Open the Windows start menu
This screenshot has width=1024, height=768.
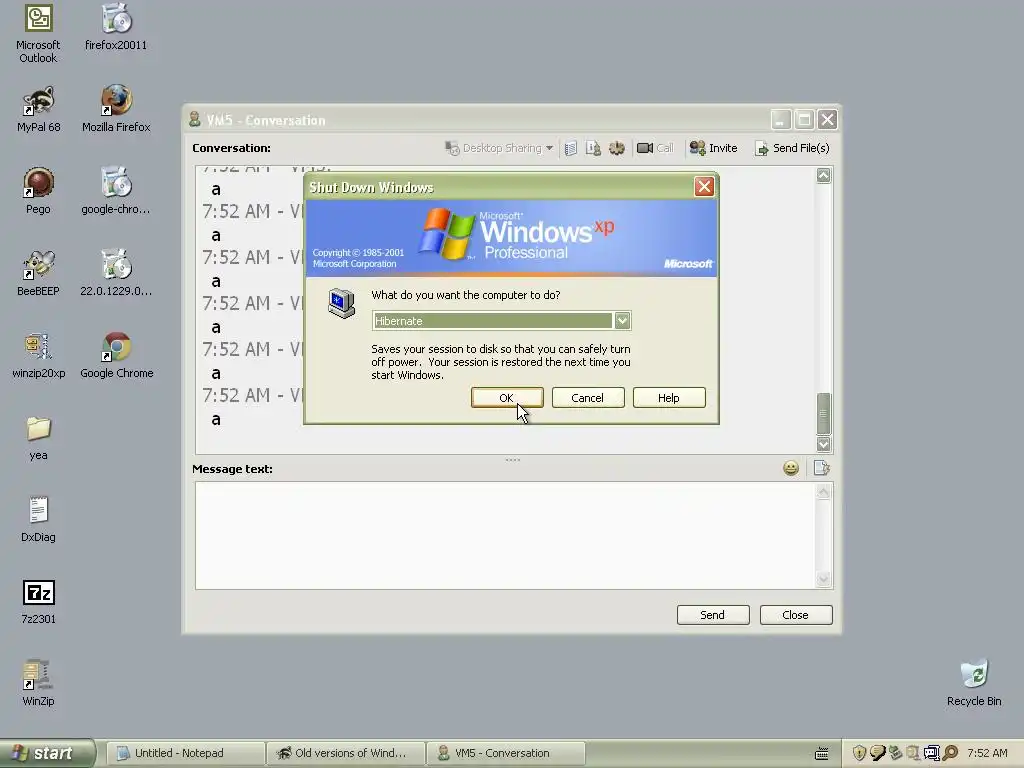click(47, 753)
